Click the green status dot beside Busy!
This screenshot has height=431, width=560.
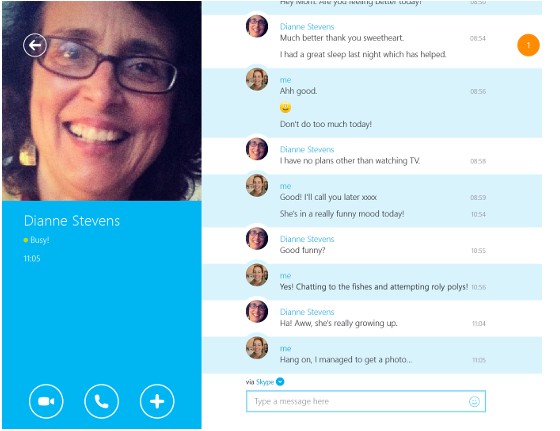point(26,240)
